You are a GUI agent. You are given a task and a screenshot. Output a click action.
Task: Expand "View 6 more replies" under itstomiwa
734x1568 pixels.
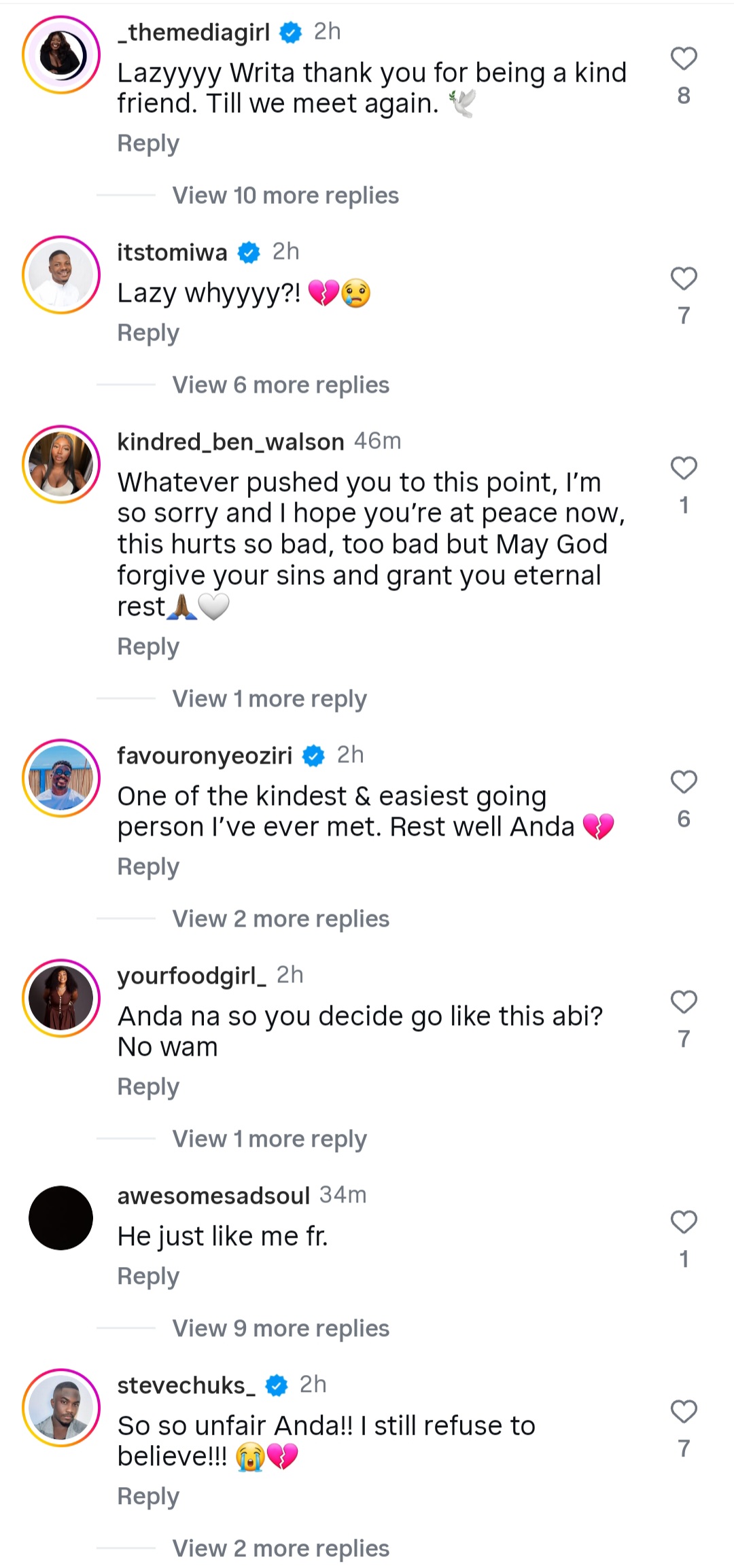click(281, 385)
